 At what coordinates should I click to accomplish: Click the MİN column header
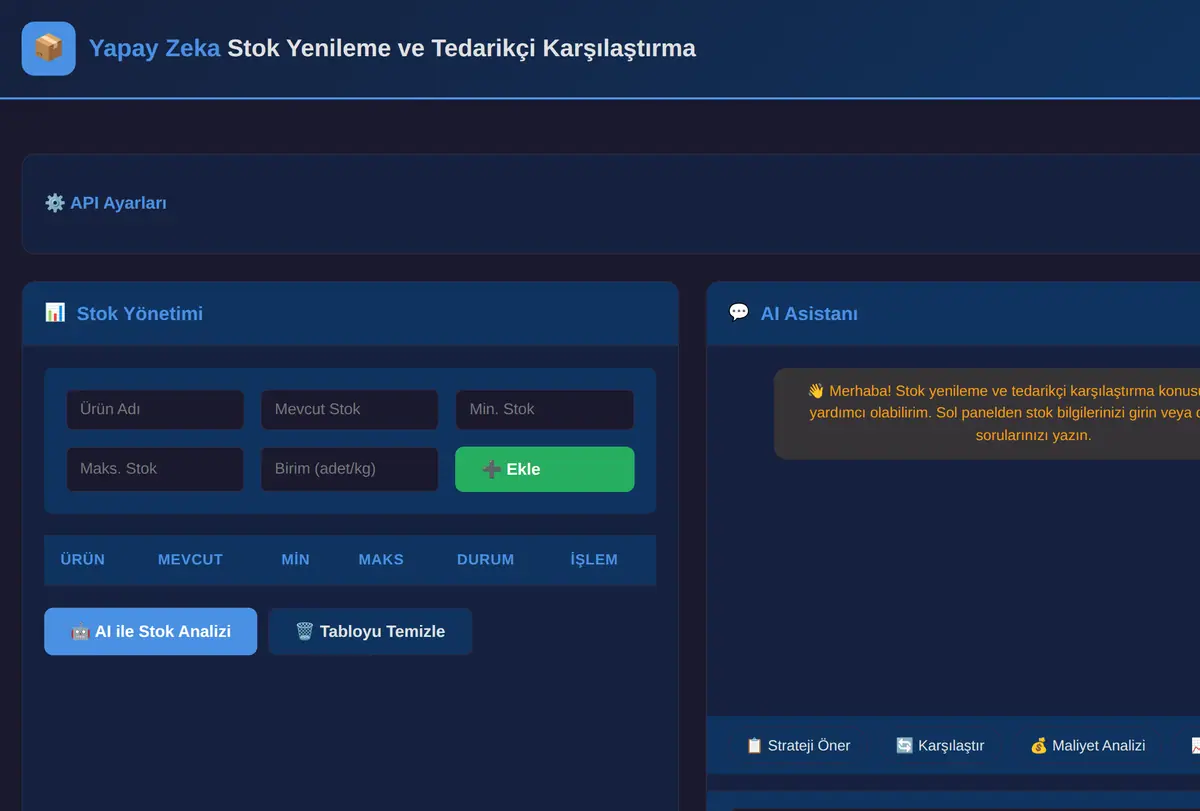point(295,559)
